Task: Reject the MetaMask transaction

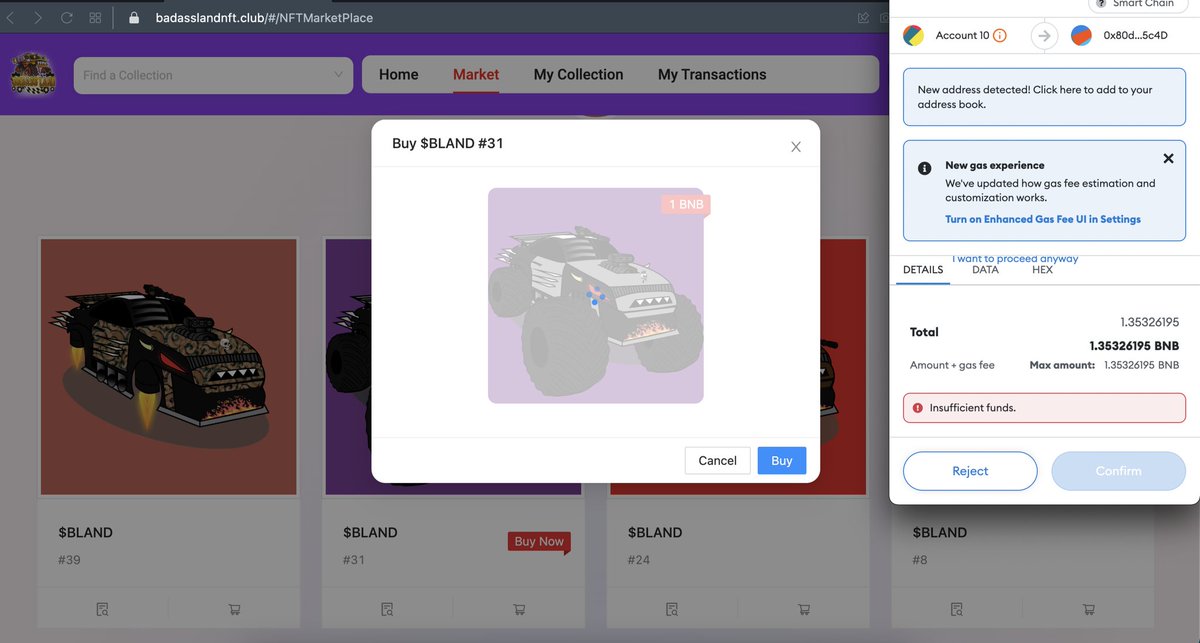Action: tap(970, 471)
